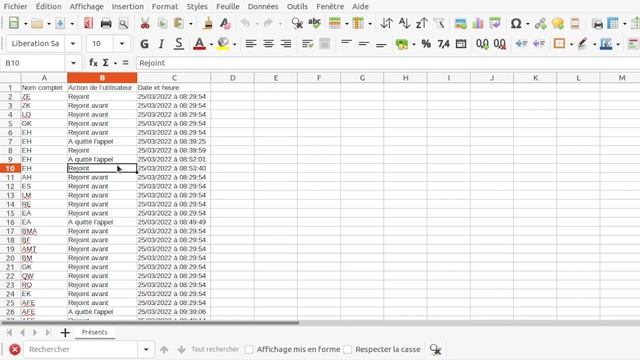Click the Cut scissors icon
This screenshot has width=640, height=360.
coord(144,23)
